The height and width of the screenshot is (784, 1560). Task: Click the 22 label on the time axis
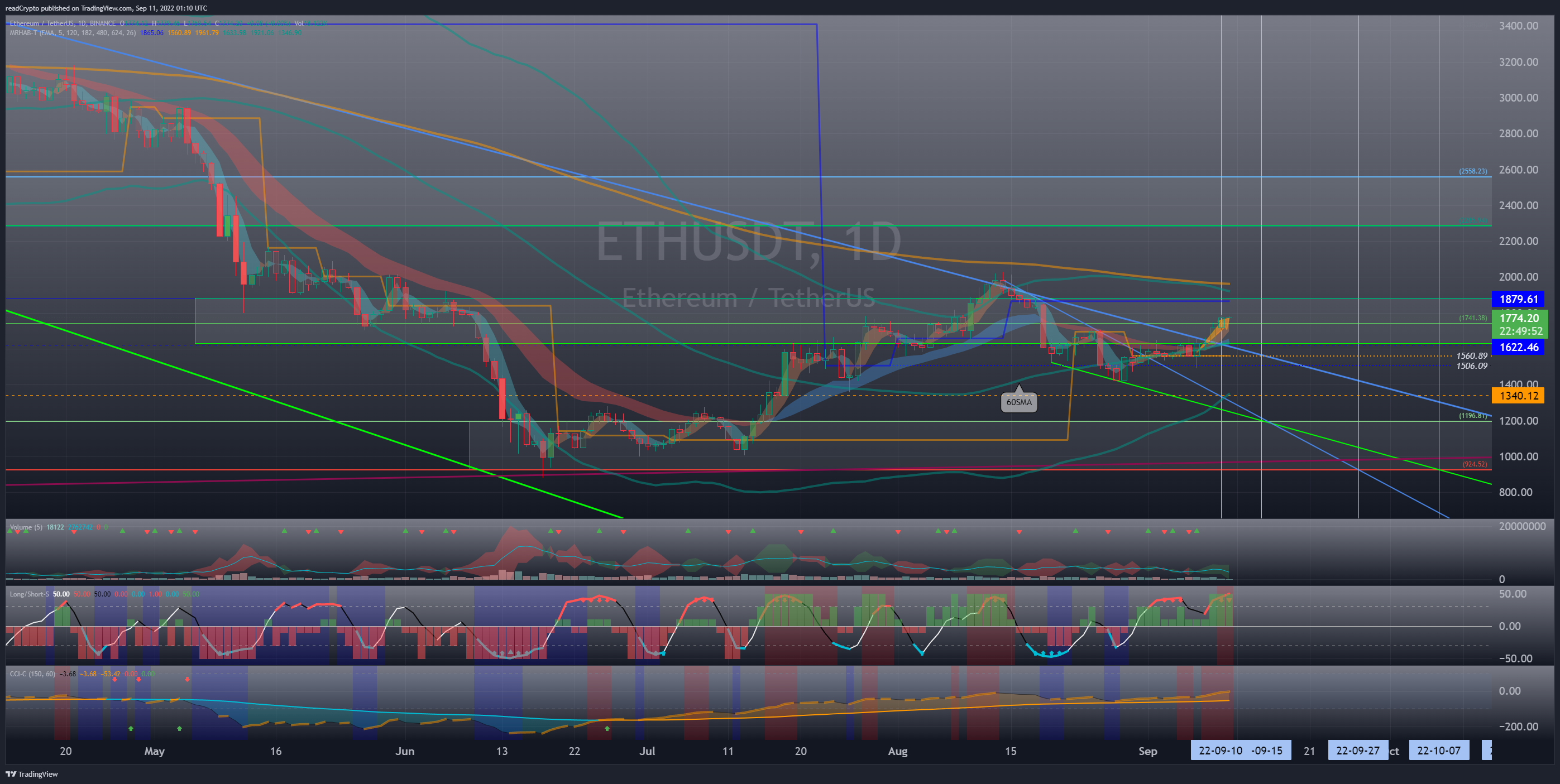[x=574, y=751]
